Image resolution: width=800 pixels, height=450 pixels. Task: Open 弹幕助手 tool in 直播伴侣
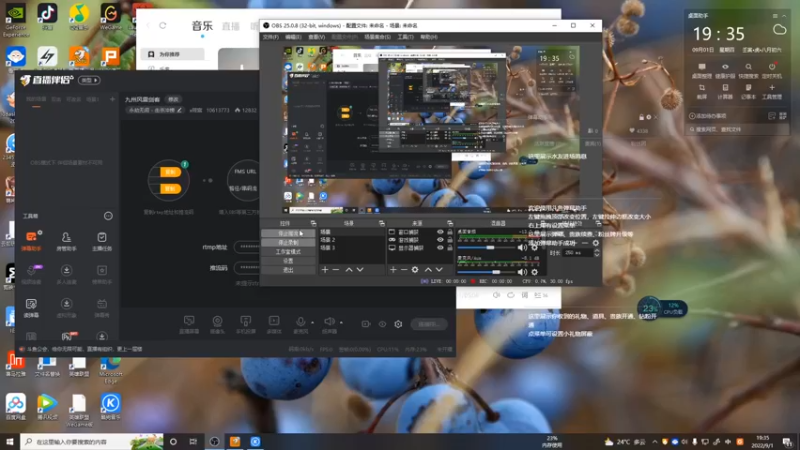(31, 240)
